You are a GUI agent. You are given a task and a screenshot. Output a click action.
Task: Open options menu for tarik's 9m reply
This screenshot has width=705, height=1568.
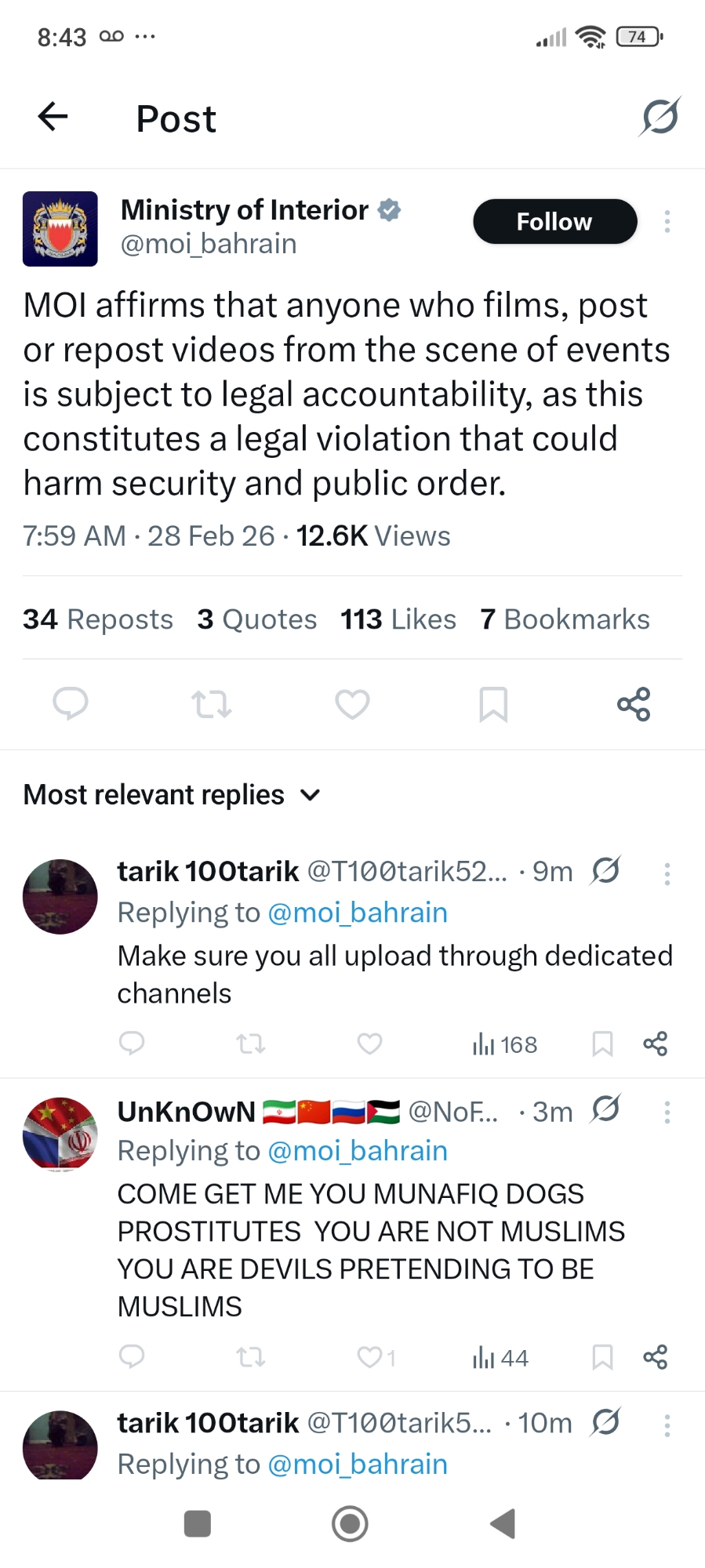pos(667,873)
